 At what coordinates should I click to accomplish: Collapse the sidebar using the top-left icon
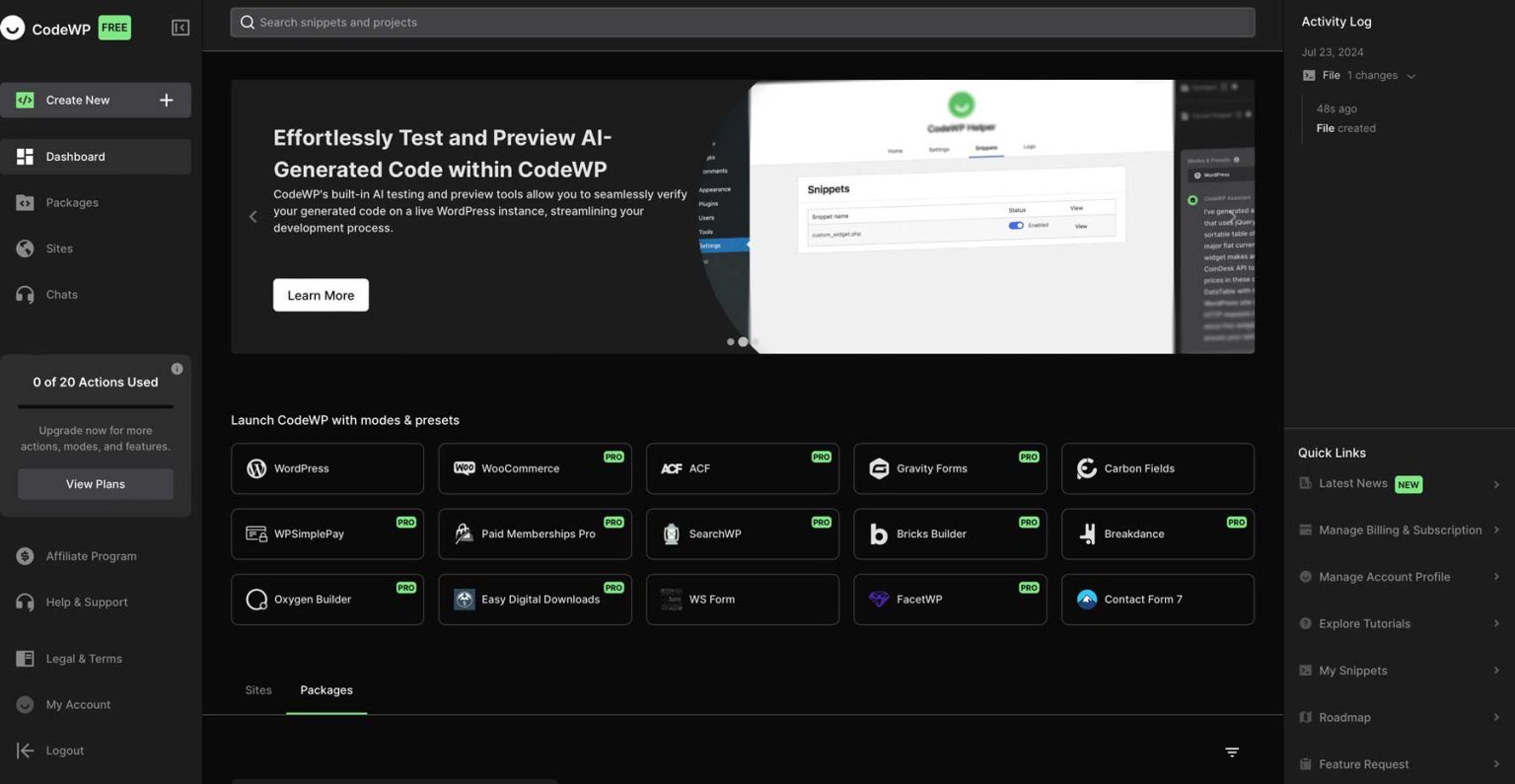click(180, 27)
